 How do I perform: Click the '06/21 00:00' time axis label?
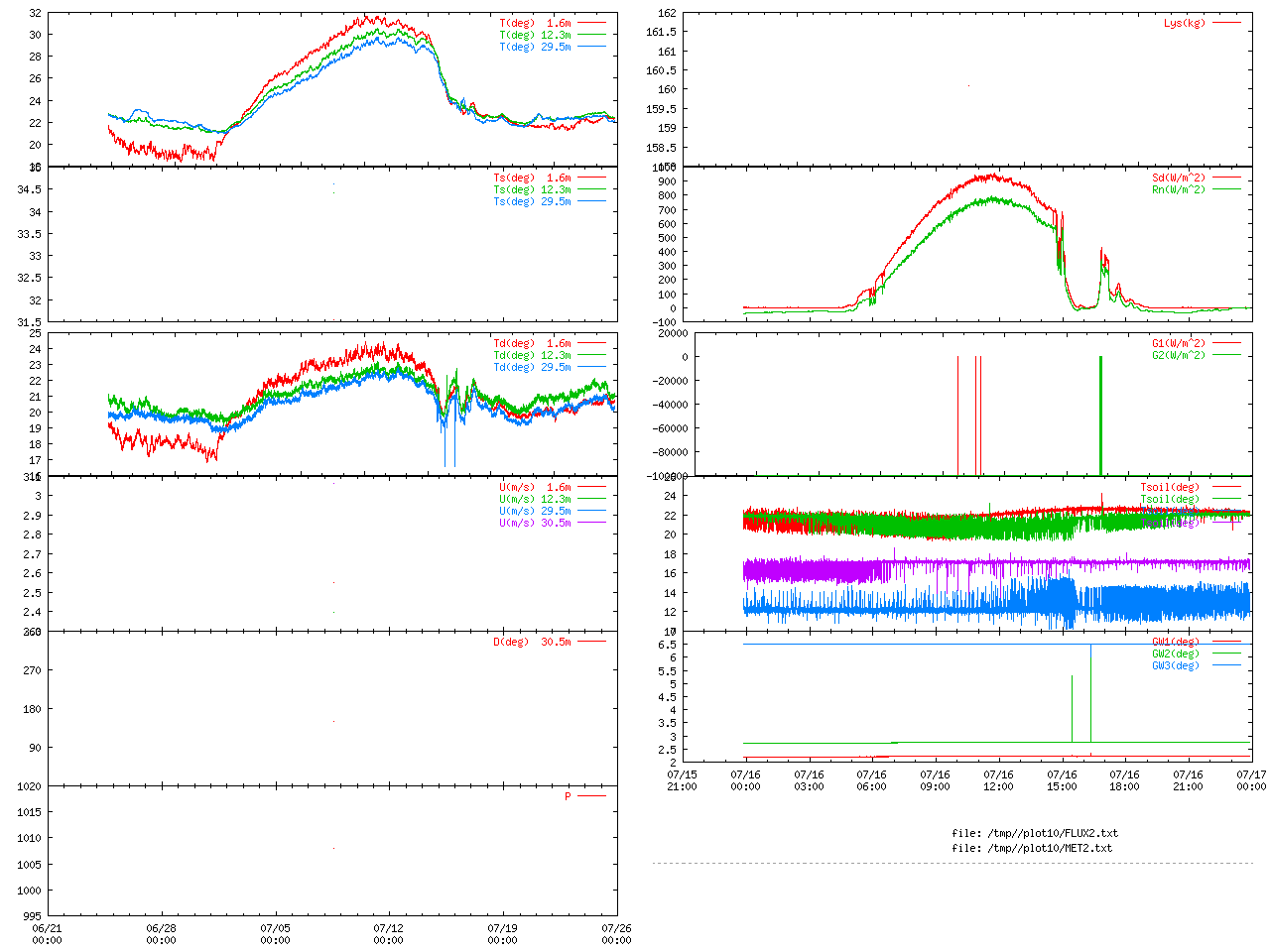(x=48, y=935)
